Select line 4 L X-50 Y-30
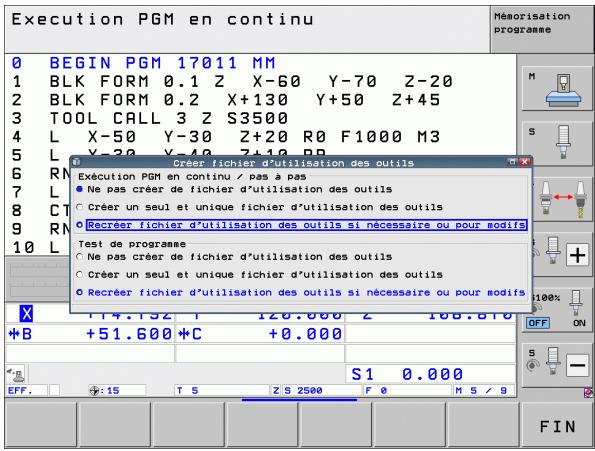This screenshot has width=595, height=451. coord(226,137)
